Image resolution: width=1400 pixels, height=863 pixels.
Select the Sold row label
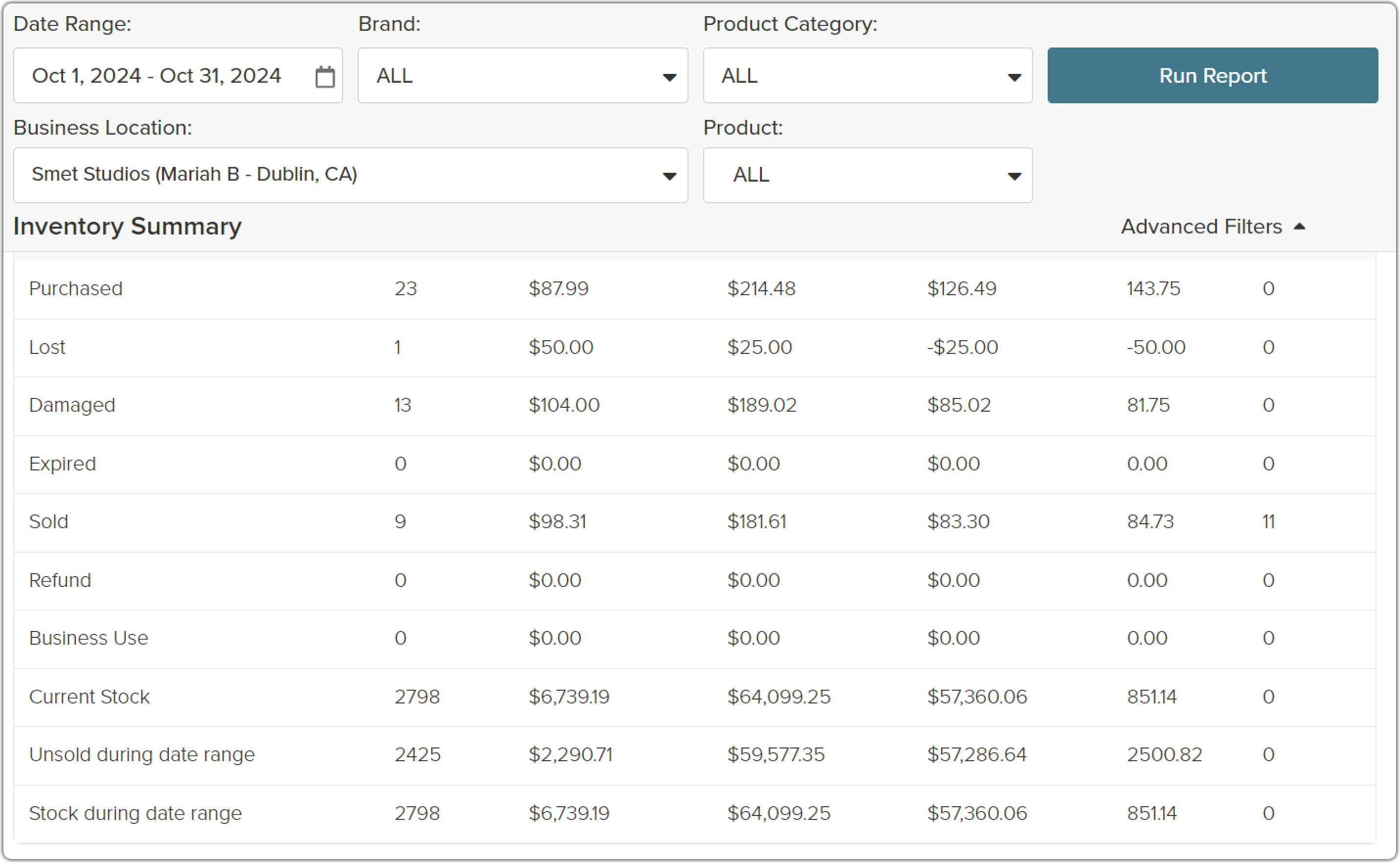(48, 522)
